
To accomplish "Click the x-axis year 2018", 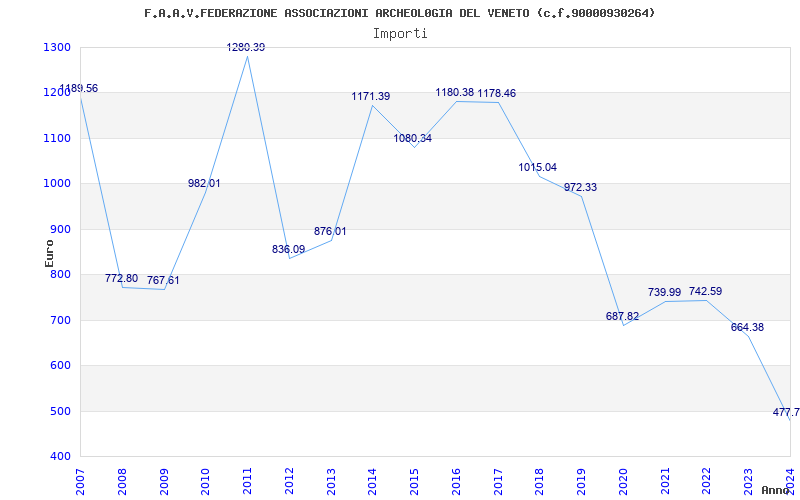I will pos(539,482).
